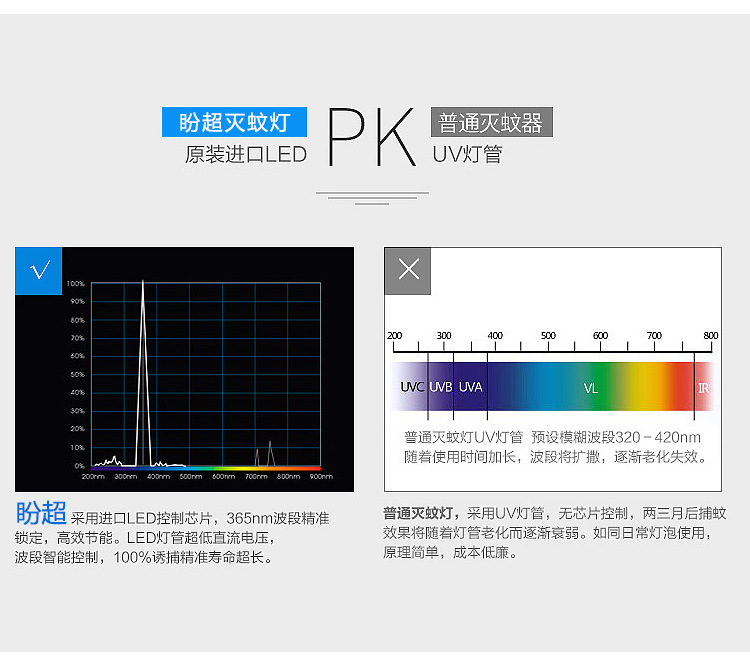The height and width of the screenshot is (660, 750).
Task: Click the large blue 盼超 heading
Action: [x=41, y=513]
